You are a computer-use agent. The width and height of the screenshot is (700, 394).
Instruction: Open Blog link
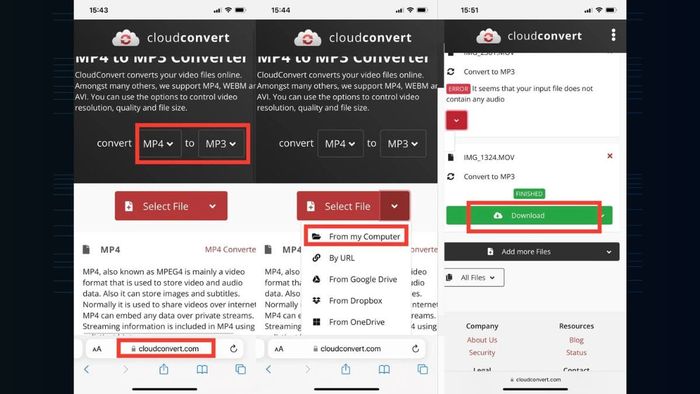[576, 340]
